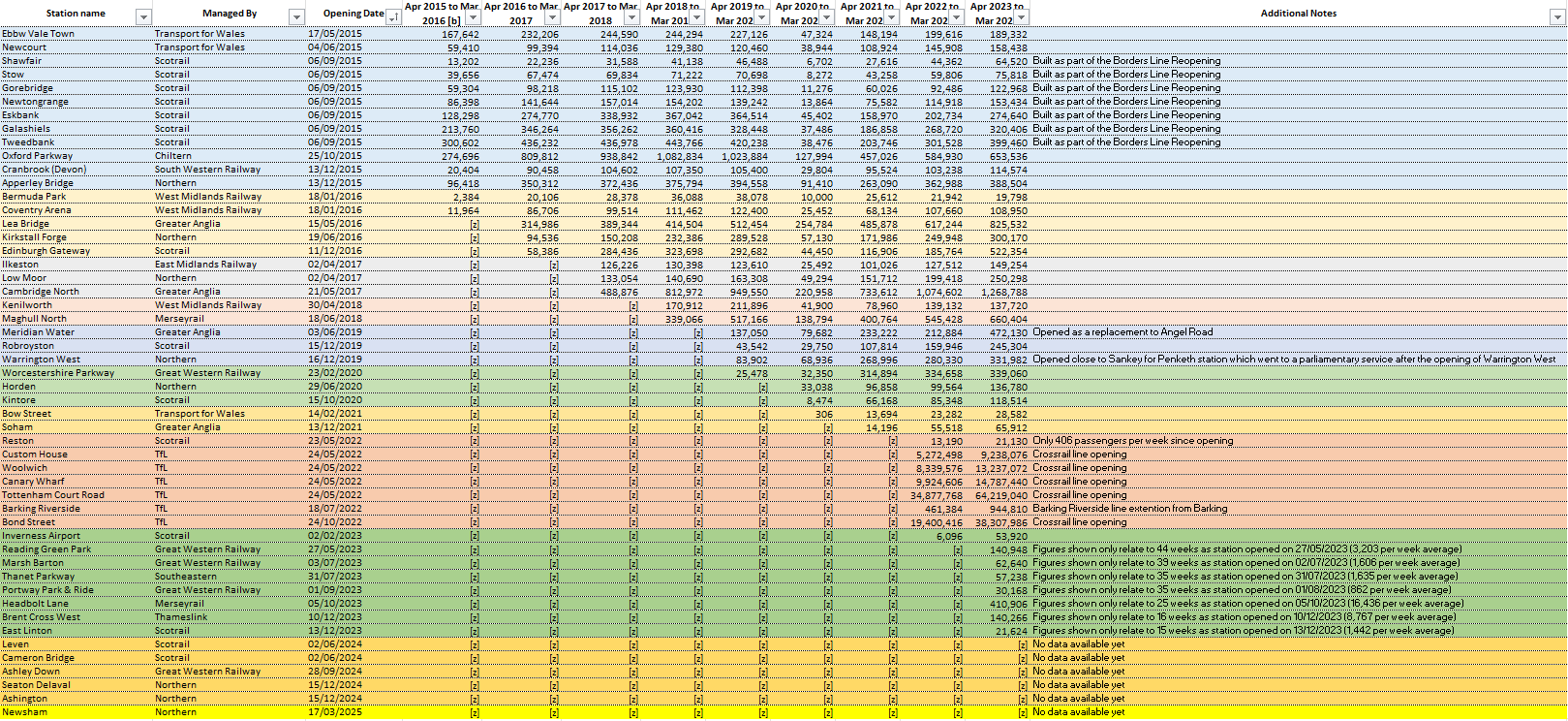The image size is (1568, 721).
Task: Open the Apr 2017 to Mar 2018 filter arrow
Action: click(631, 17)
